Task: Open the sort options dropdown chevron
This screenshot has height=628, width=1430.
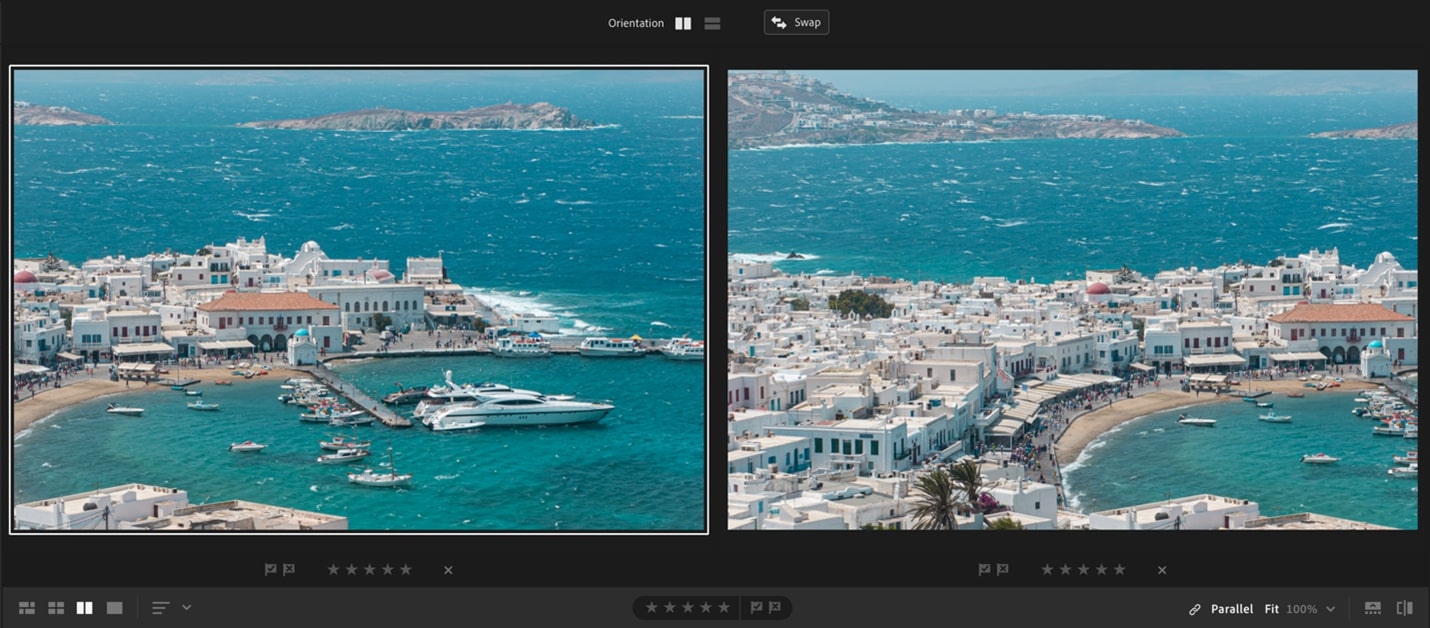Action: [x=186, y=607]
